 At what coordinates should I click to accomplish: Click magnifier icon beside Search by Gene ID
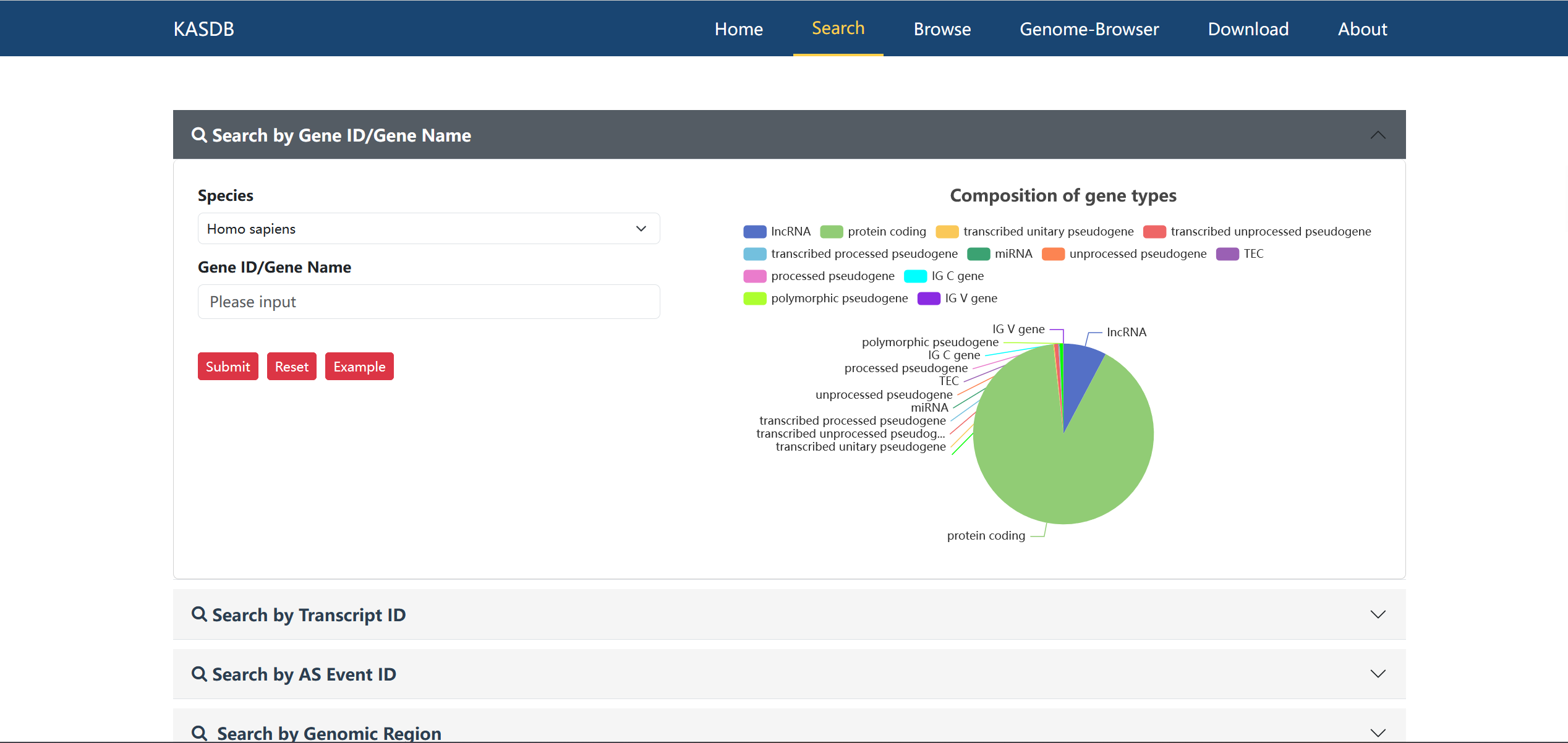click(198, 135)
